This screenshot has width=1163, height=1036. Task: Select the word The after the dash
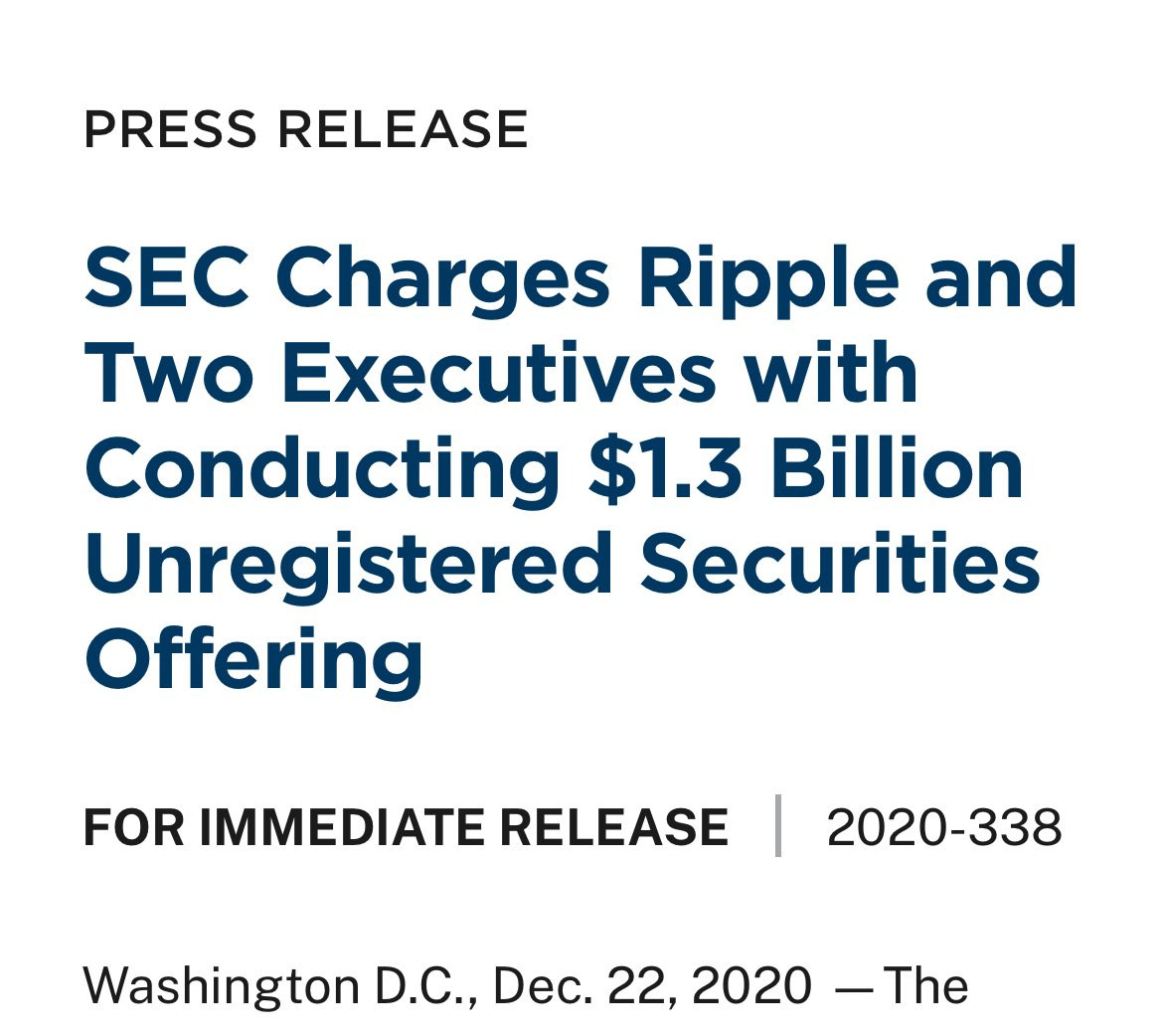pos(925,985)
